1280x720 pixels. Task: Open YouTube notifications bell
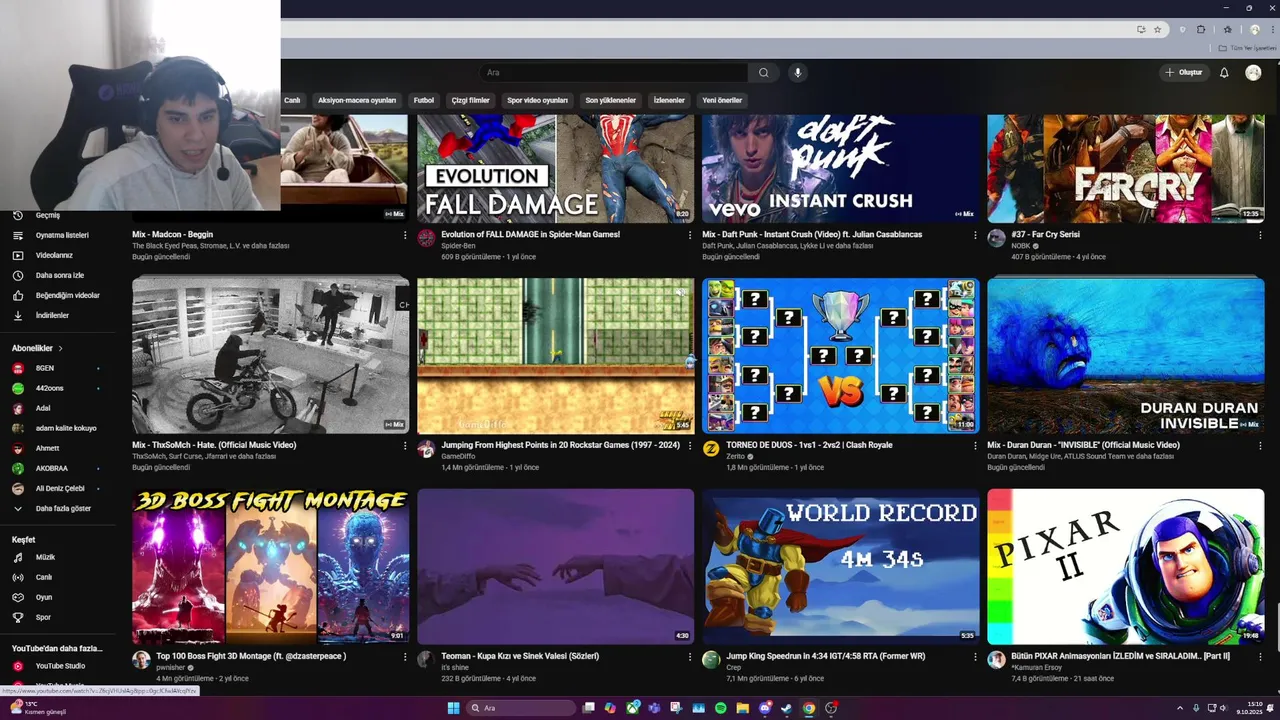[x=1224, y=72]
